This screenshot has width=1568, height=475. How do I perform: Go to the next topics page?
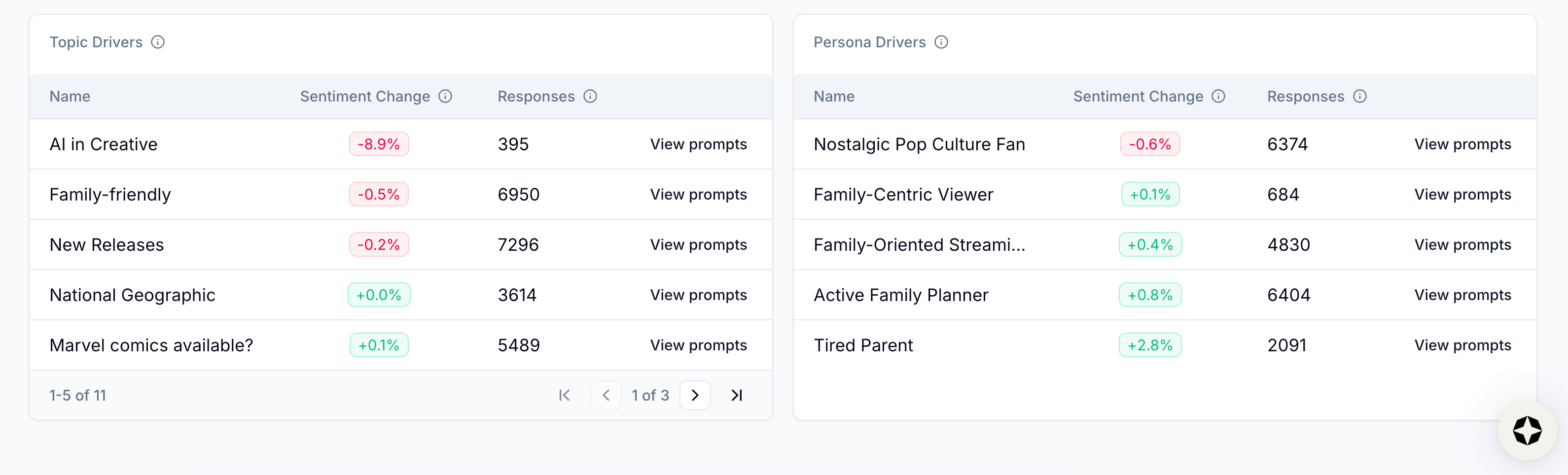(695, 395)
